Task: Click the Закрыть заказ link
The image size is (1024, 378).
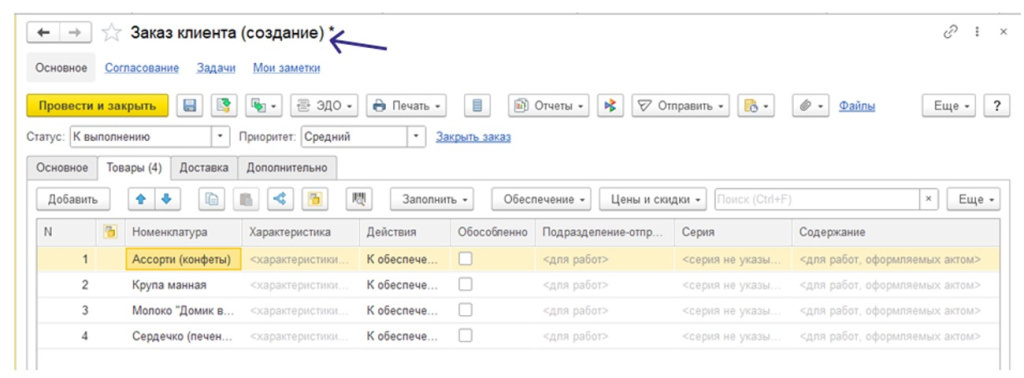Action: pyautogui.click(x=473, y=137)
